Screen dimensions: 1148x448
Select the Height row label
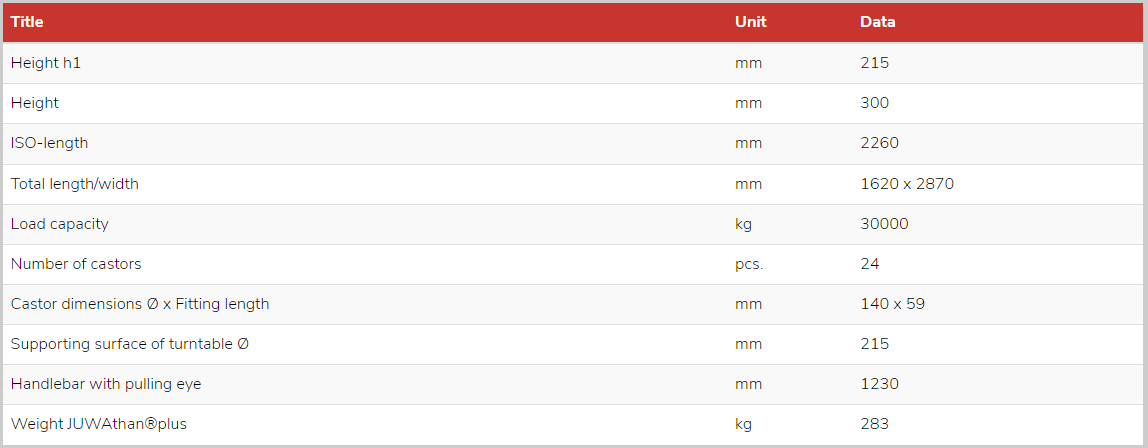tap(34, 103)
